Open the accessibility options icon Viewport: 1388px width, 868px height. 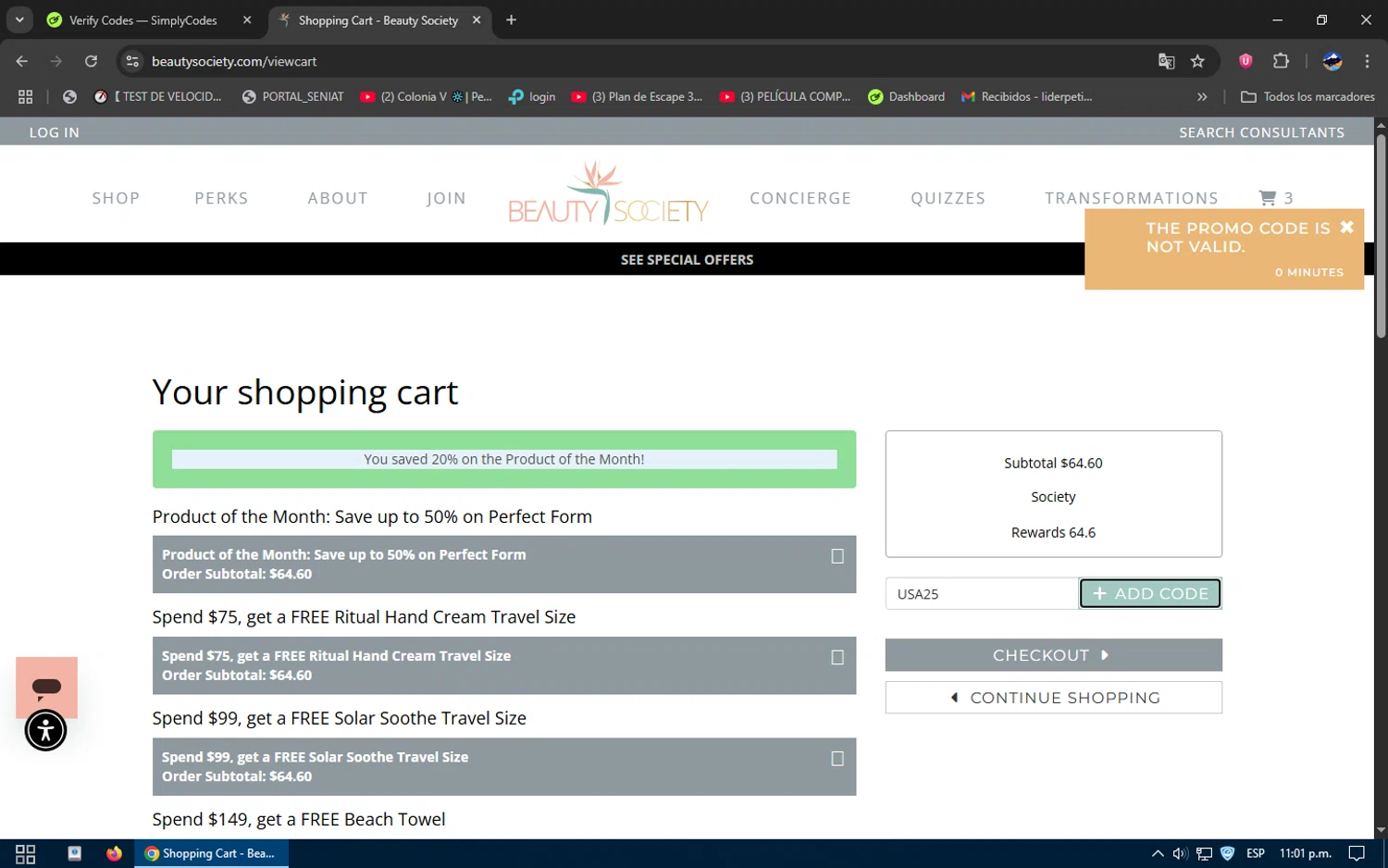45,730
